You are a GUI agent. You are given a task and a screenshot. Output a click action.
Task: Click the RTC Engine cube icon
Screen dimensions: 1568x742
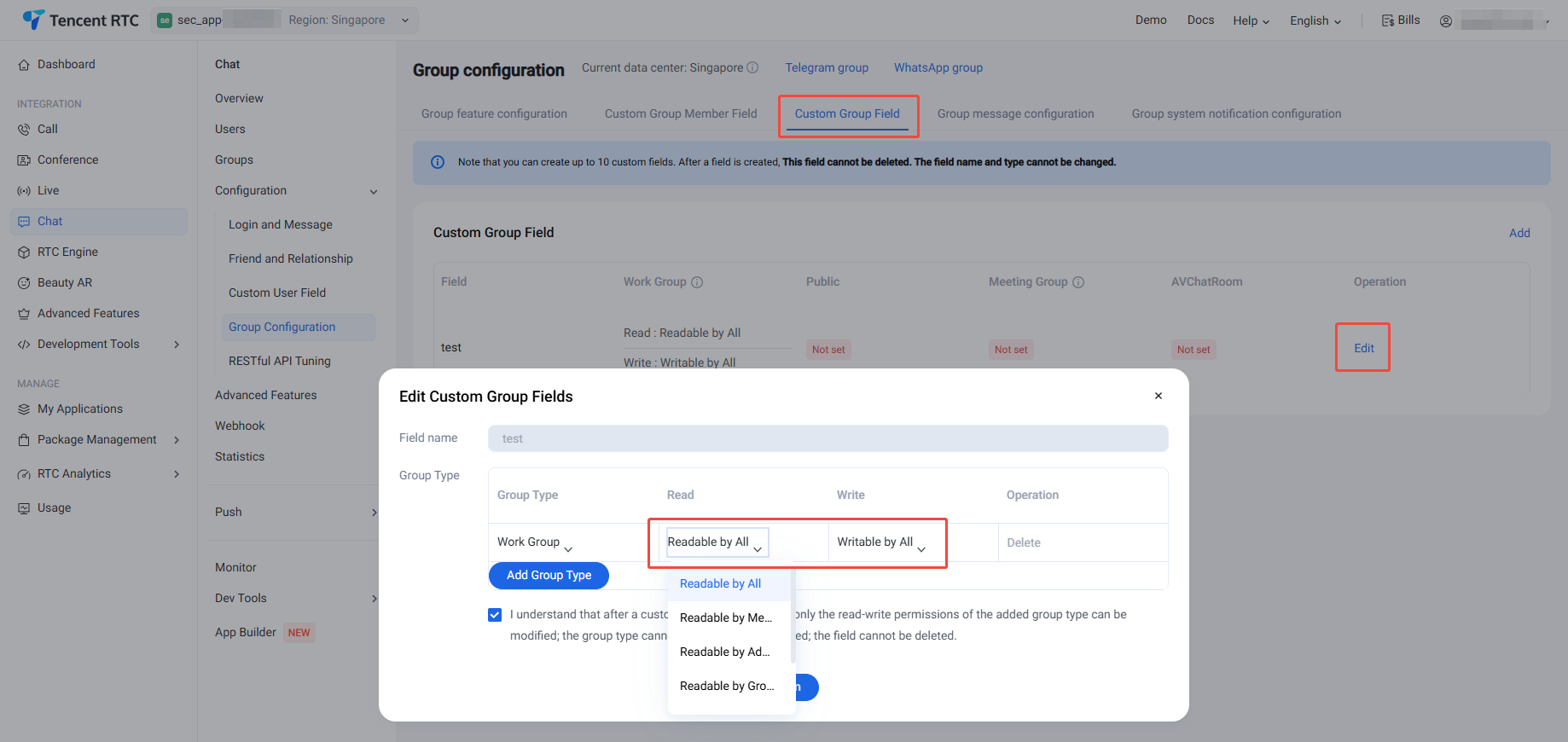point(24,252)
